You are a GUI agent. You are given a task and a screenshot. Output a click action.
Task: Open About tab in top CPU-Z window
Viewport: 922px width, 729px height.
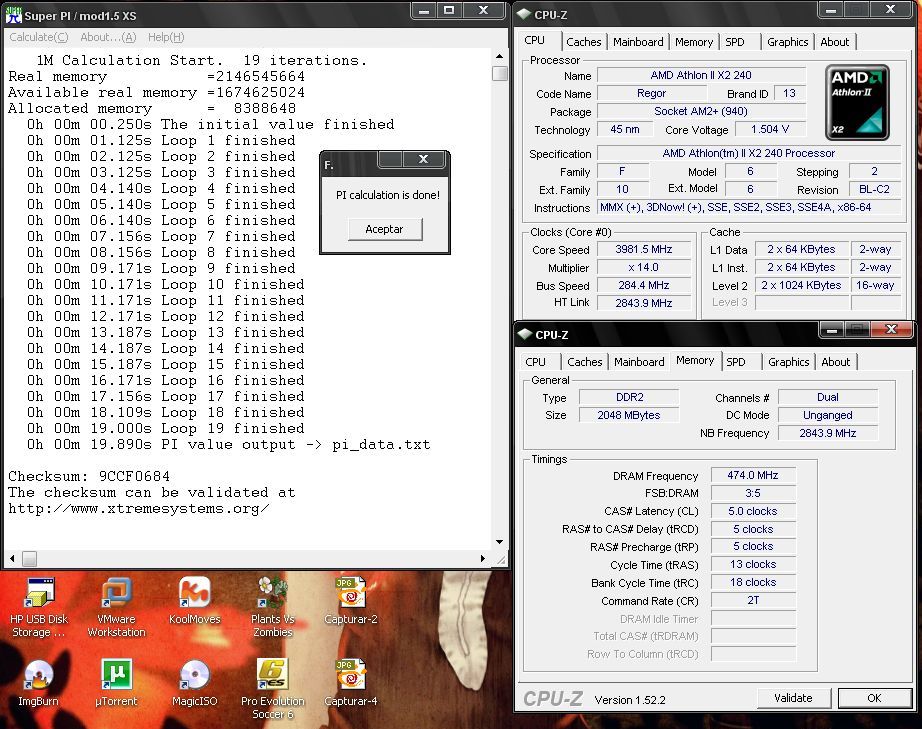pos(834,42)
